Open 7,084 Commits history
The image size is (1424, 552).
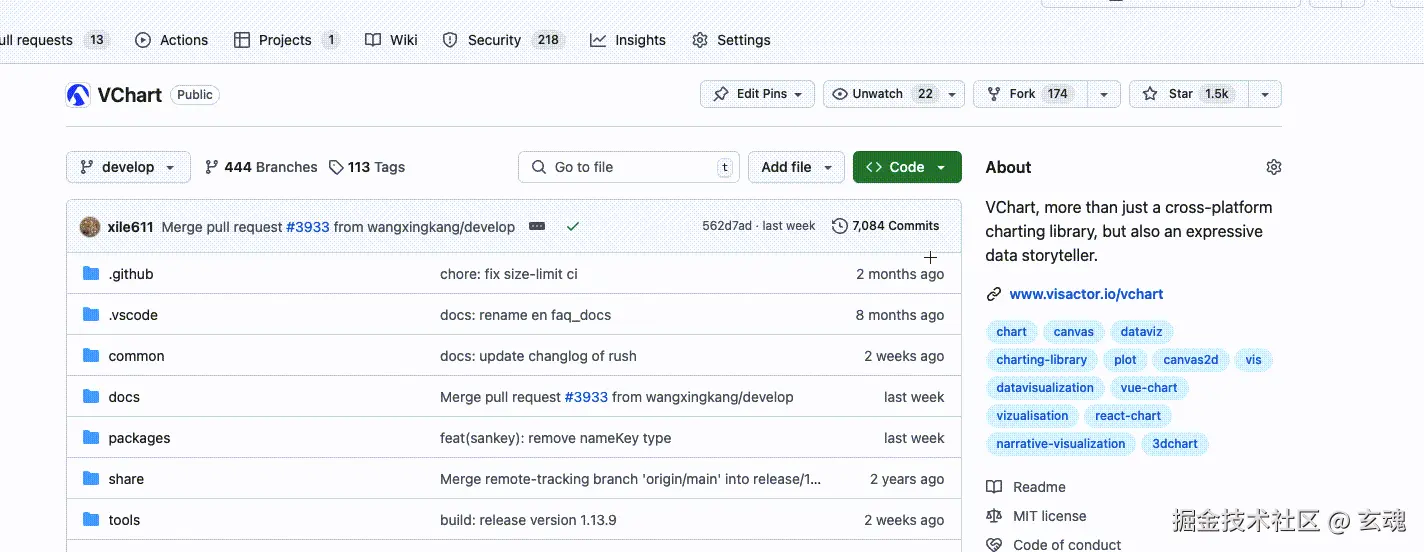pos(886,226)
